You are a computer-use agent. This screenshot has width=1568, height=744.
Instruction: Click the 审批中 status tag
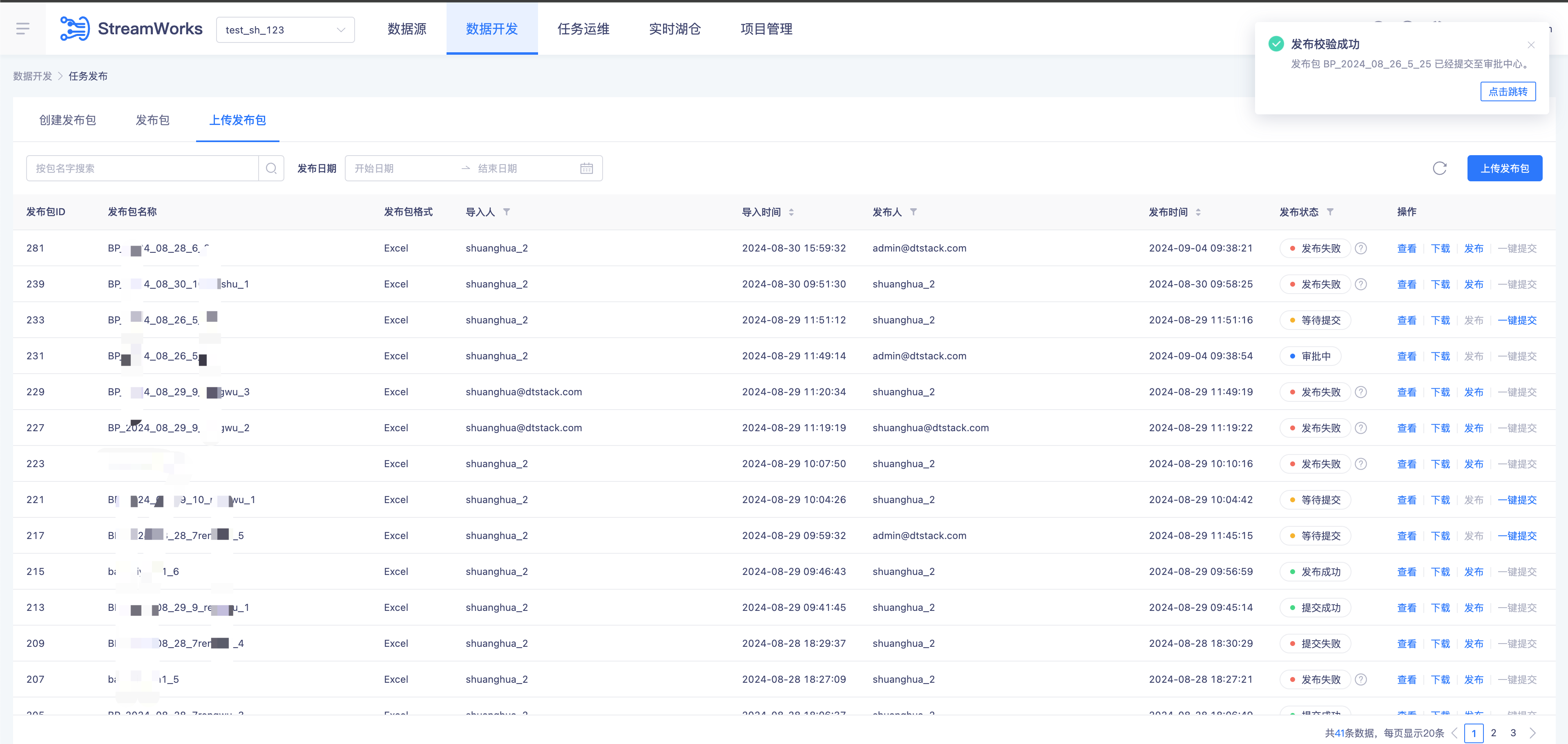1310,356
